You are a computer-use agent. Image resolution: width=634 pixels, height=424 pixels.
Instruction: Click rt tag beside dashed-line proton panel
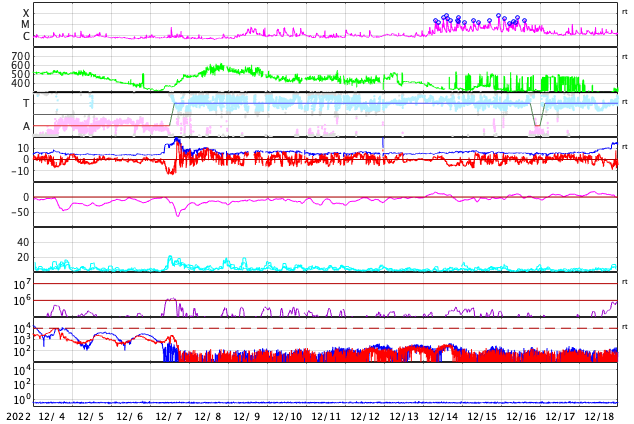tap(624, 327)
